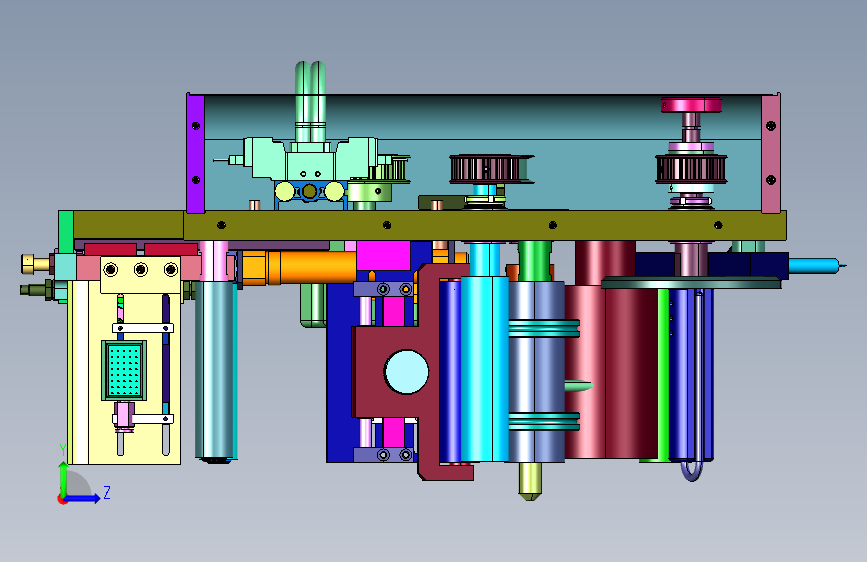Viewport: 867px width, 562px height.
Task: Select the maroon cross-shaped bracket
Action: tap(411, 372)
